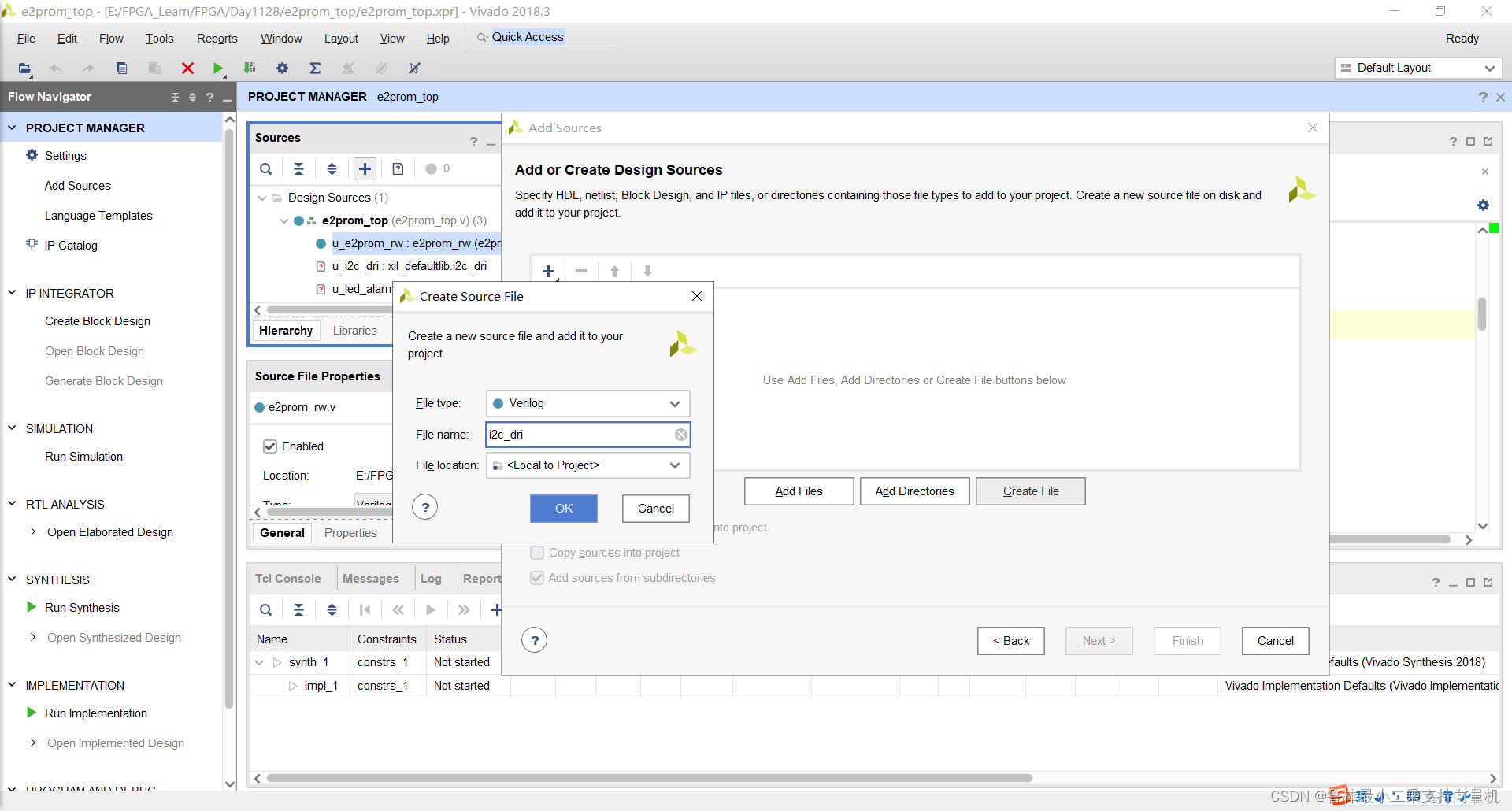Screen dimensions: 1512x811
Task: Click the Add Directories button
Action: pyautogui.click(x=915, y=491)
